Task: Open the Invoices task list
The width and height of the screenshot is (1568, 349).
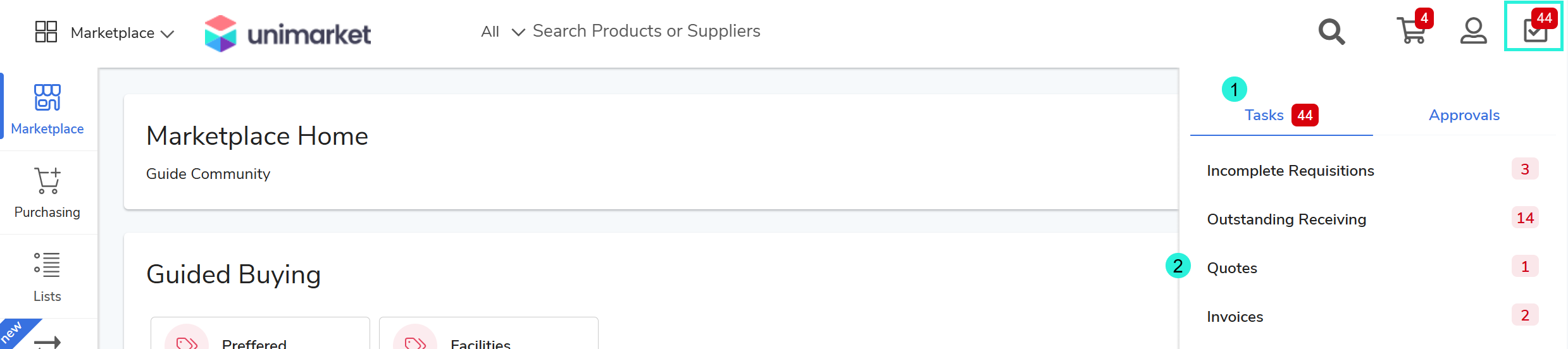Action: point(1235,317)
